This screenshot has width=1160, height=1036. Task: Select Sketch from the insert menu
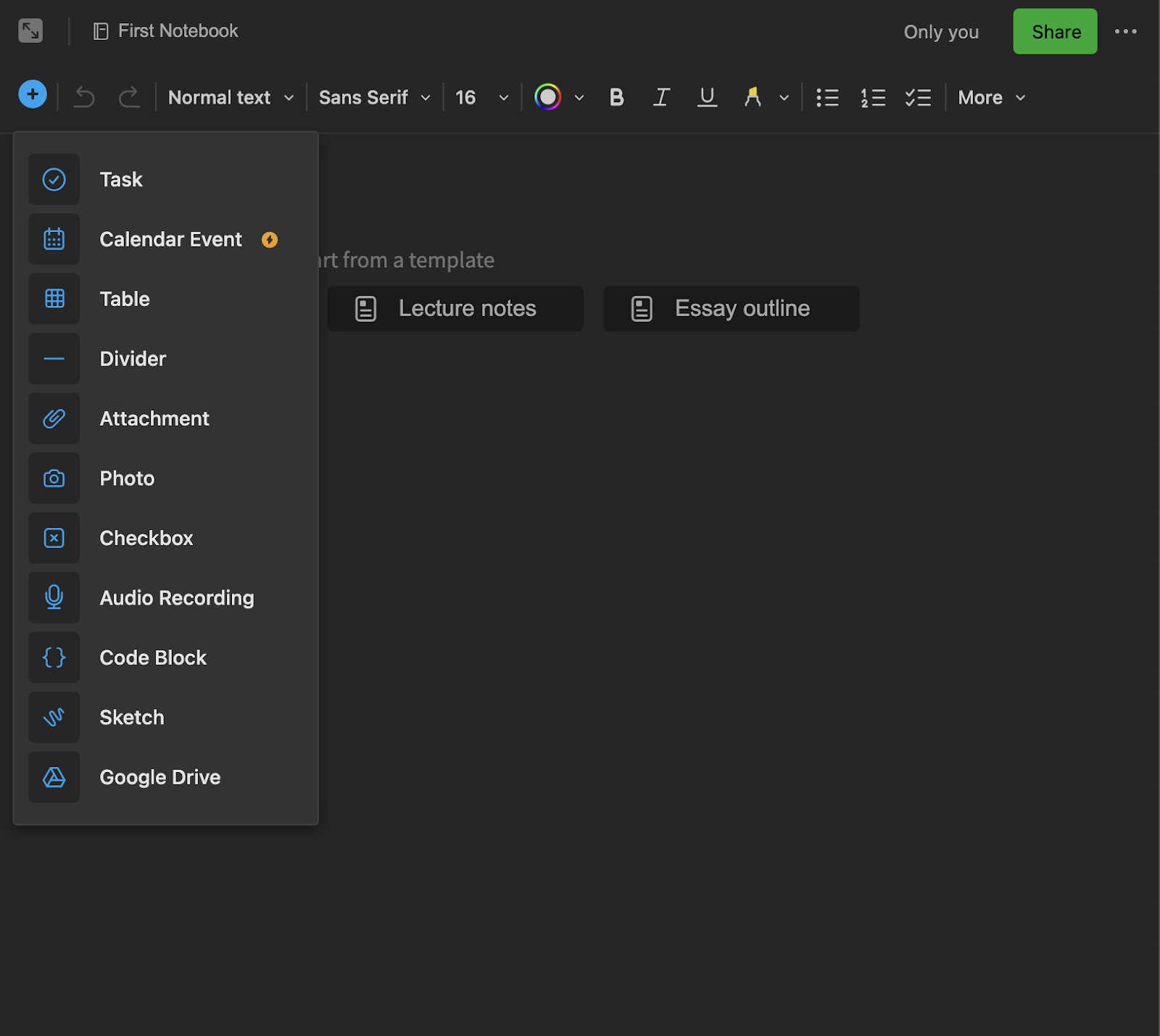[166, 717]
